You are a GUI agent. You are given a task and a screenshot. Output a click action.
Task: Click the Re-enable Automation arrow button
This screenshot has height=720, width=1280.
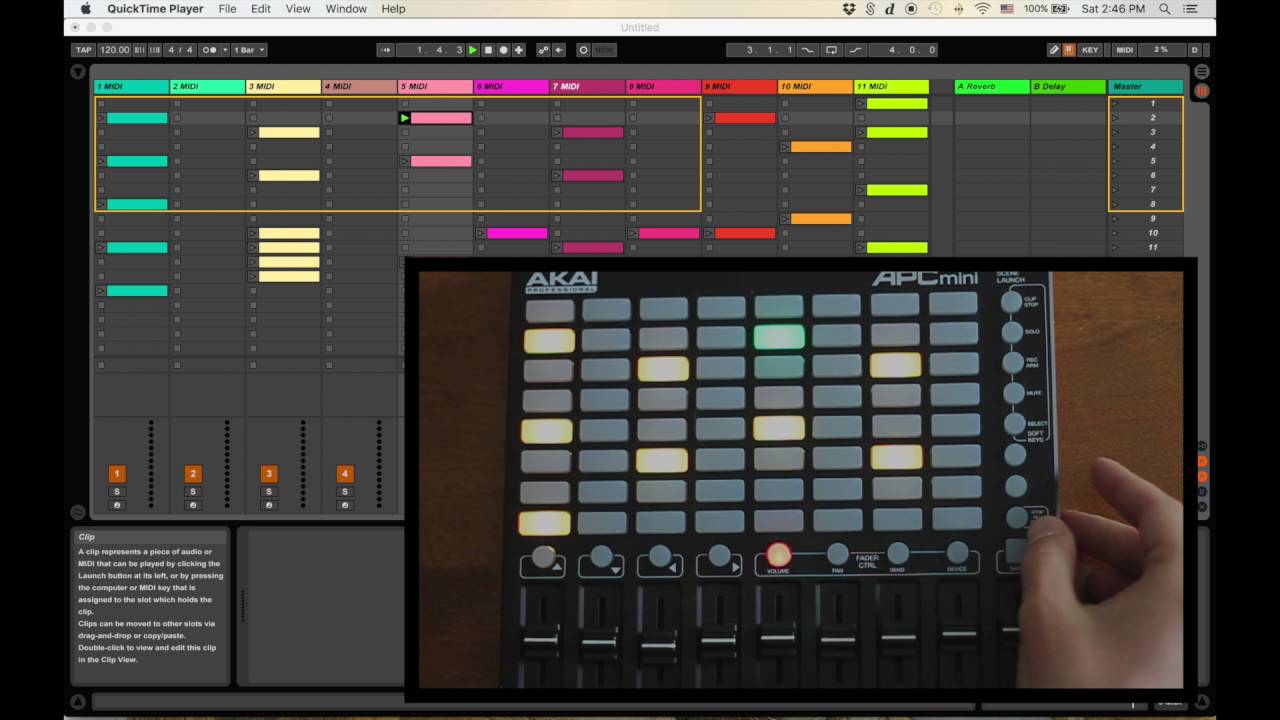[x=558, y=50]
